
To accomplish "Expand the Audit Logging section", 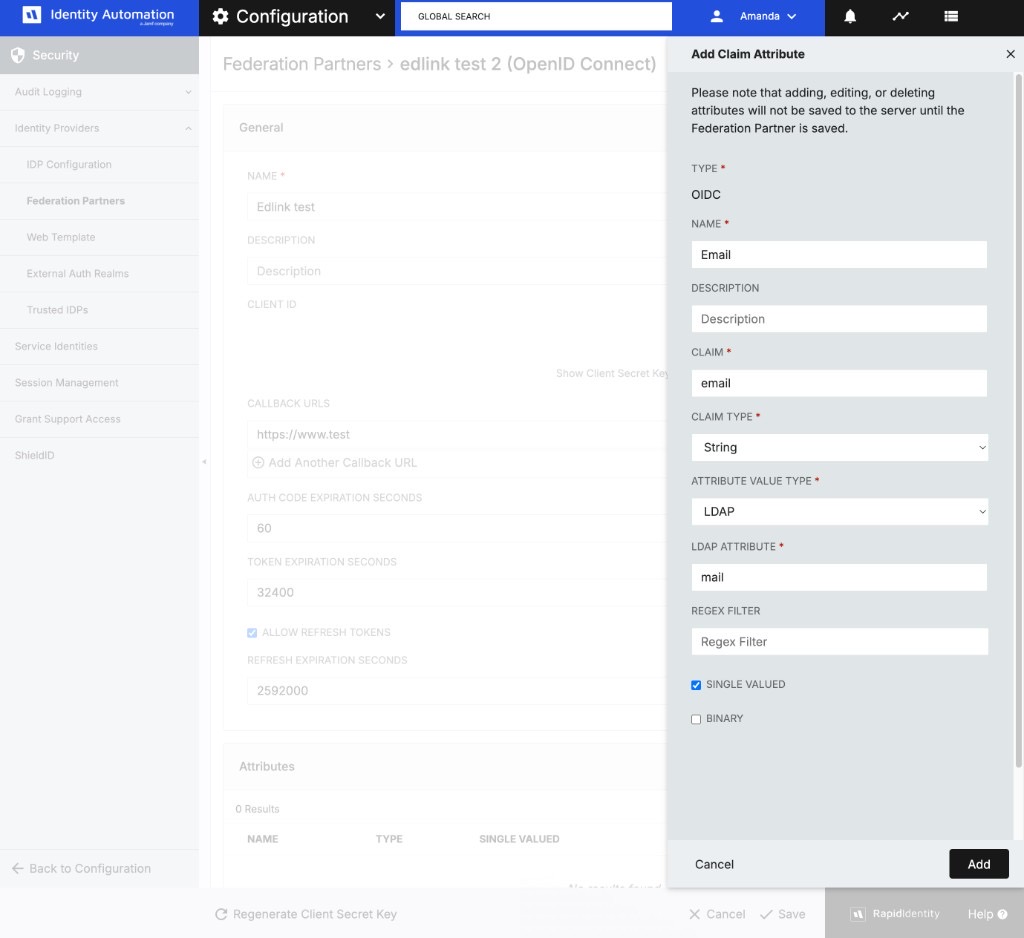I will click(99, 92).
